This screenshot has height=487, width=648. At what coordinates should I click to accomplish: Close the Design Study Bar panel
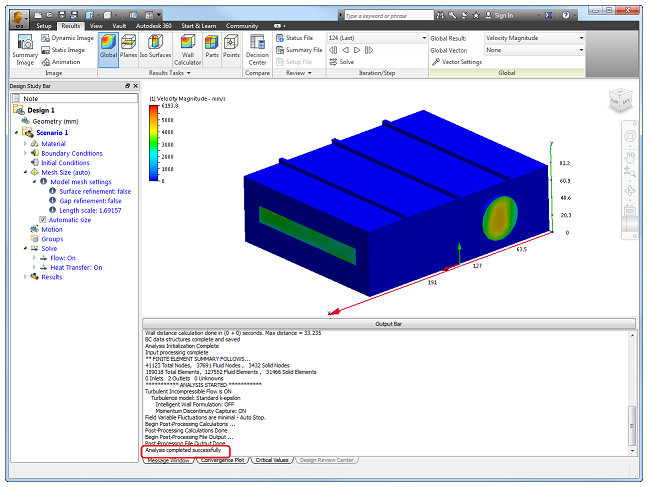[135, 86]
